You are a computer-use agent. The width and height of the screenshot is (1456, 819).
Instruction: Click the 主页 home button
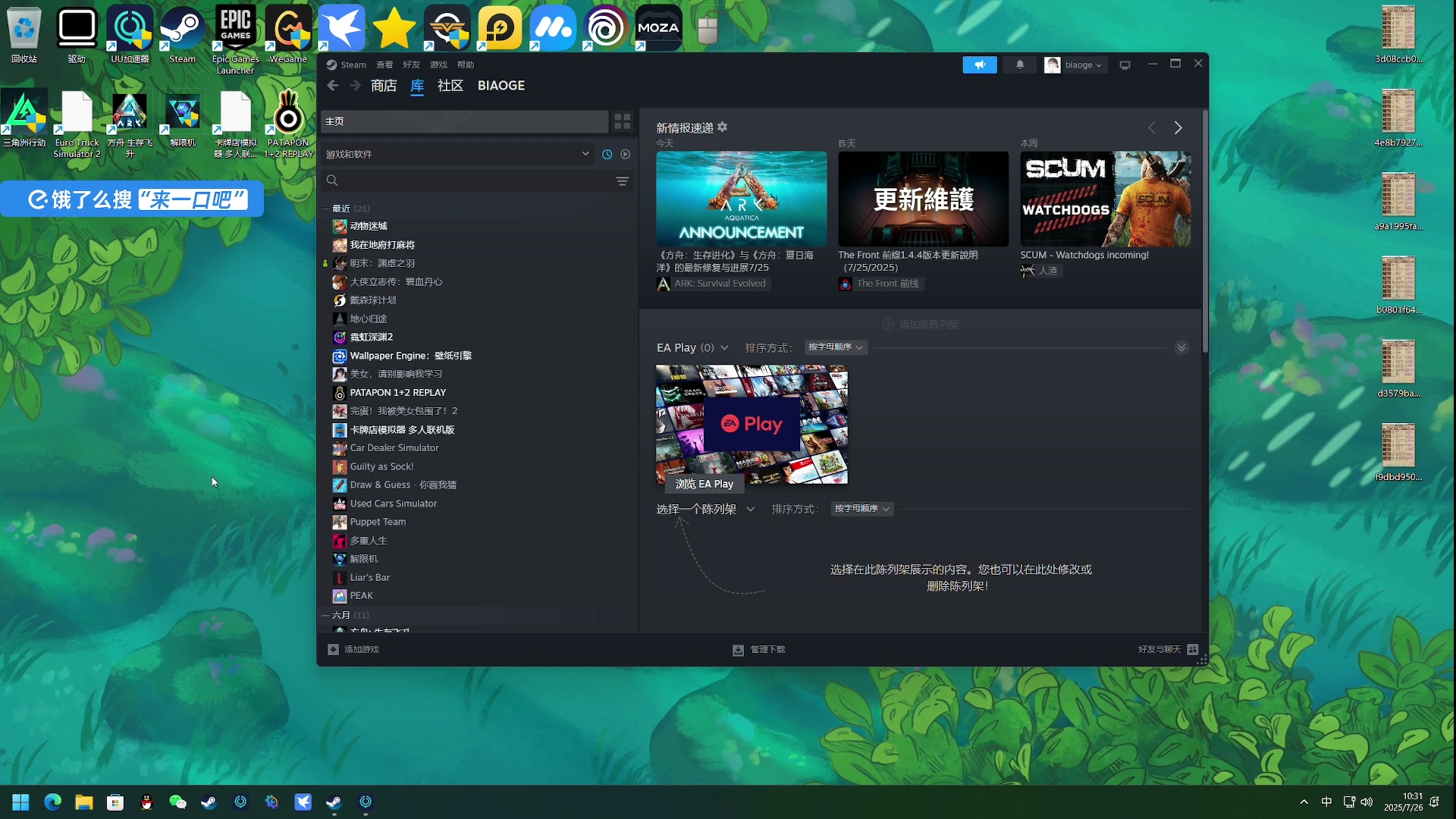point(464,121)
